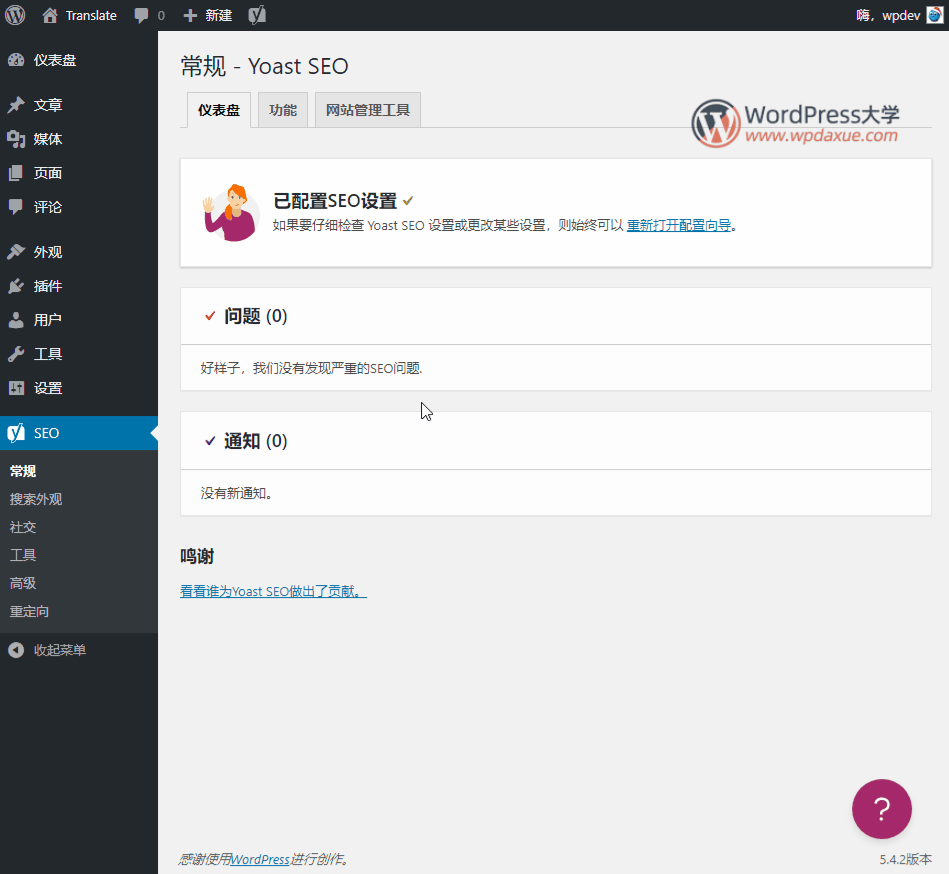The image size is (949, 874).
Task: Open 媒体 label in the sidebar menu
Action: click(48, 139)
